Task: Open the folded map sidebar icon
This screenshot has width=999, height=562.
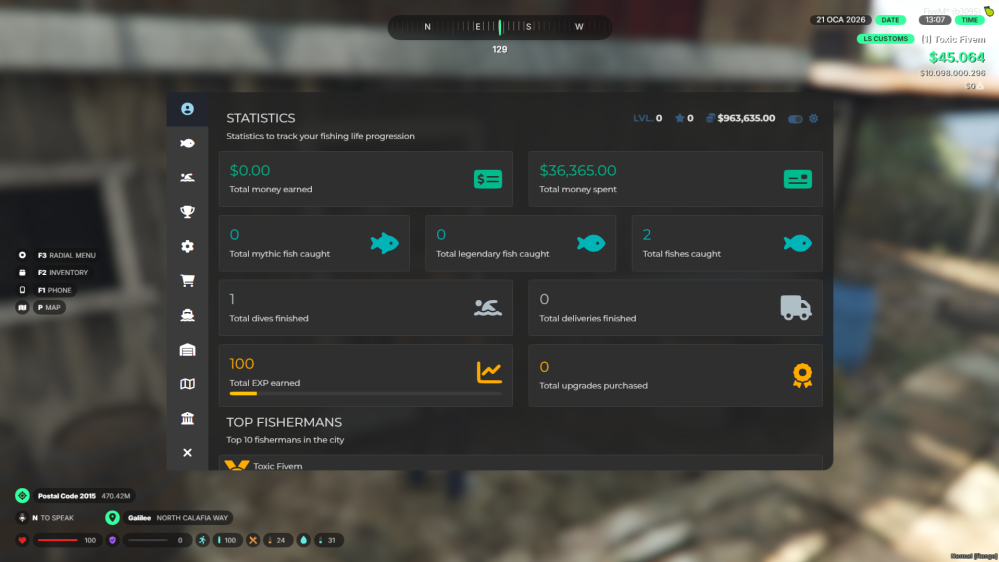Action: [x=187, y=384]
